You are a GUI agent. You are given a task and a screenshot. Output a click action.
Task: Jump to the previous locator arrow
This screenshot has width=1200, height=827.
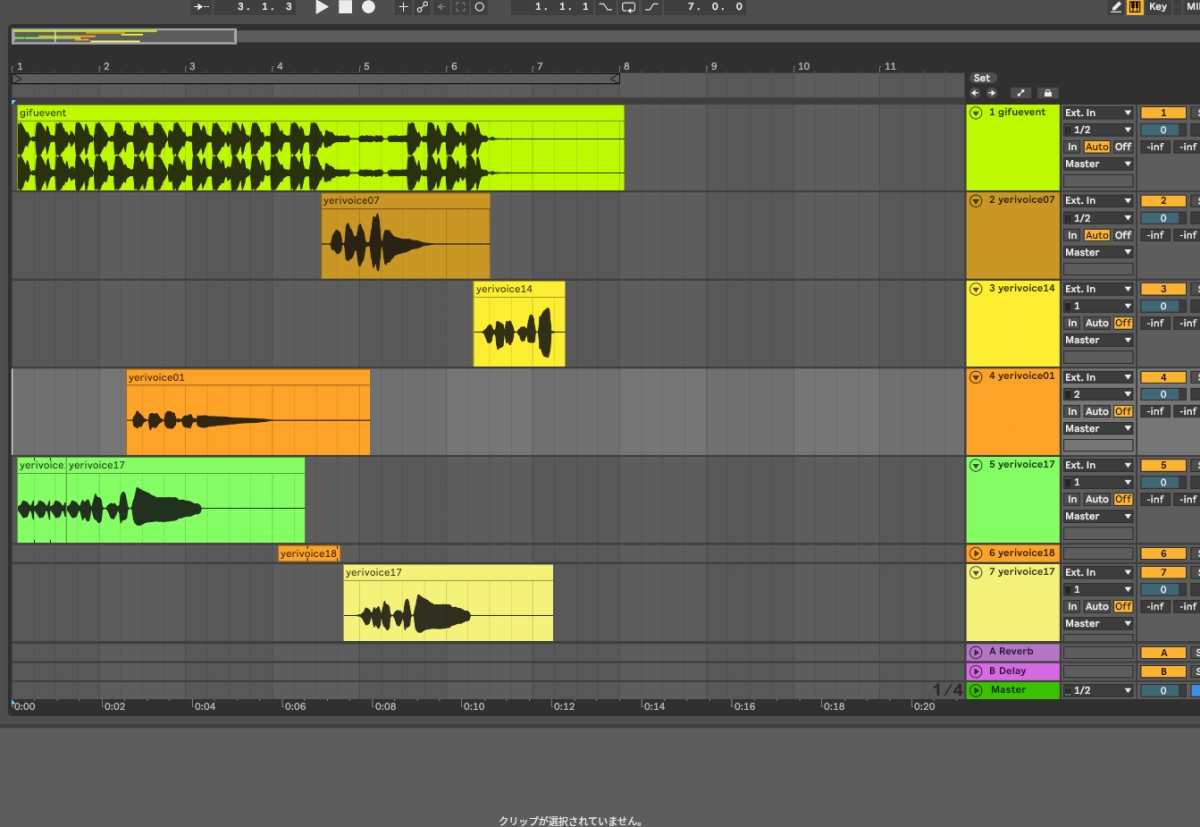point(975,93)
